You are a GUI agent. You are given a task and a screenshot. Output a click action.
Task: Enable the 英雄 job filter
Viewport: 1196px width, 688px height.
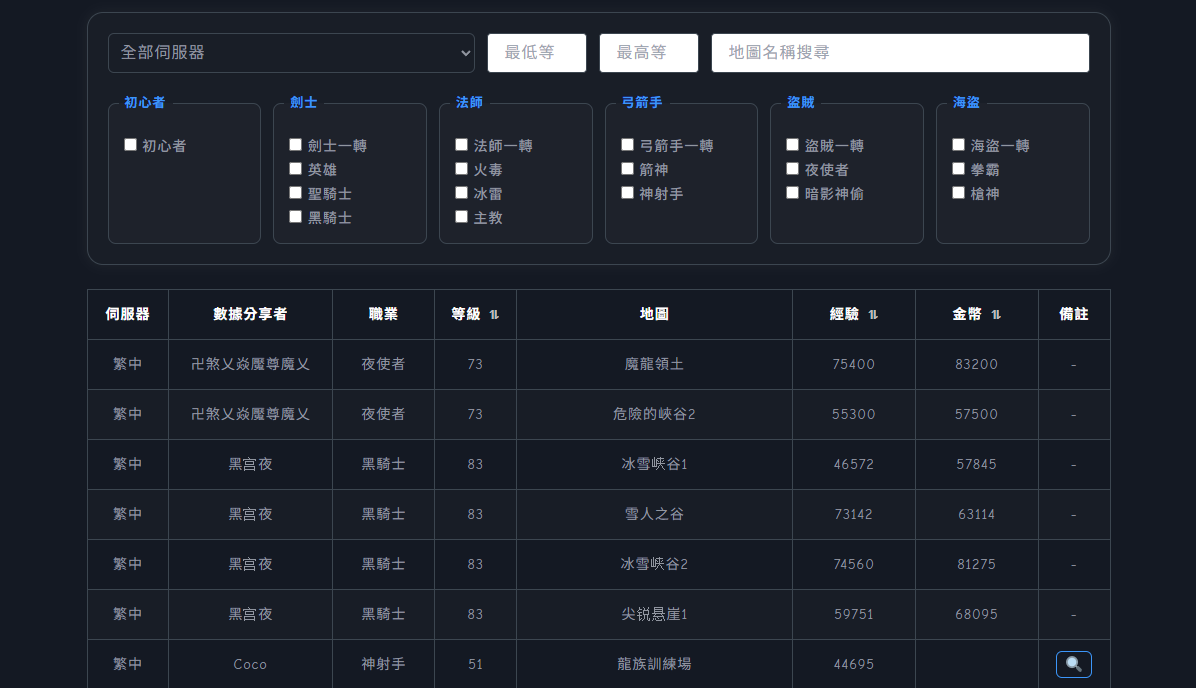click(x=296, y=169)
